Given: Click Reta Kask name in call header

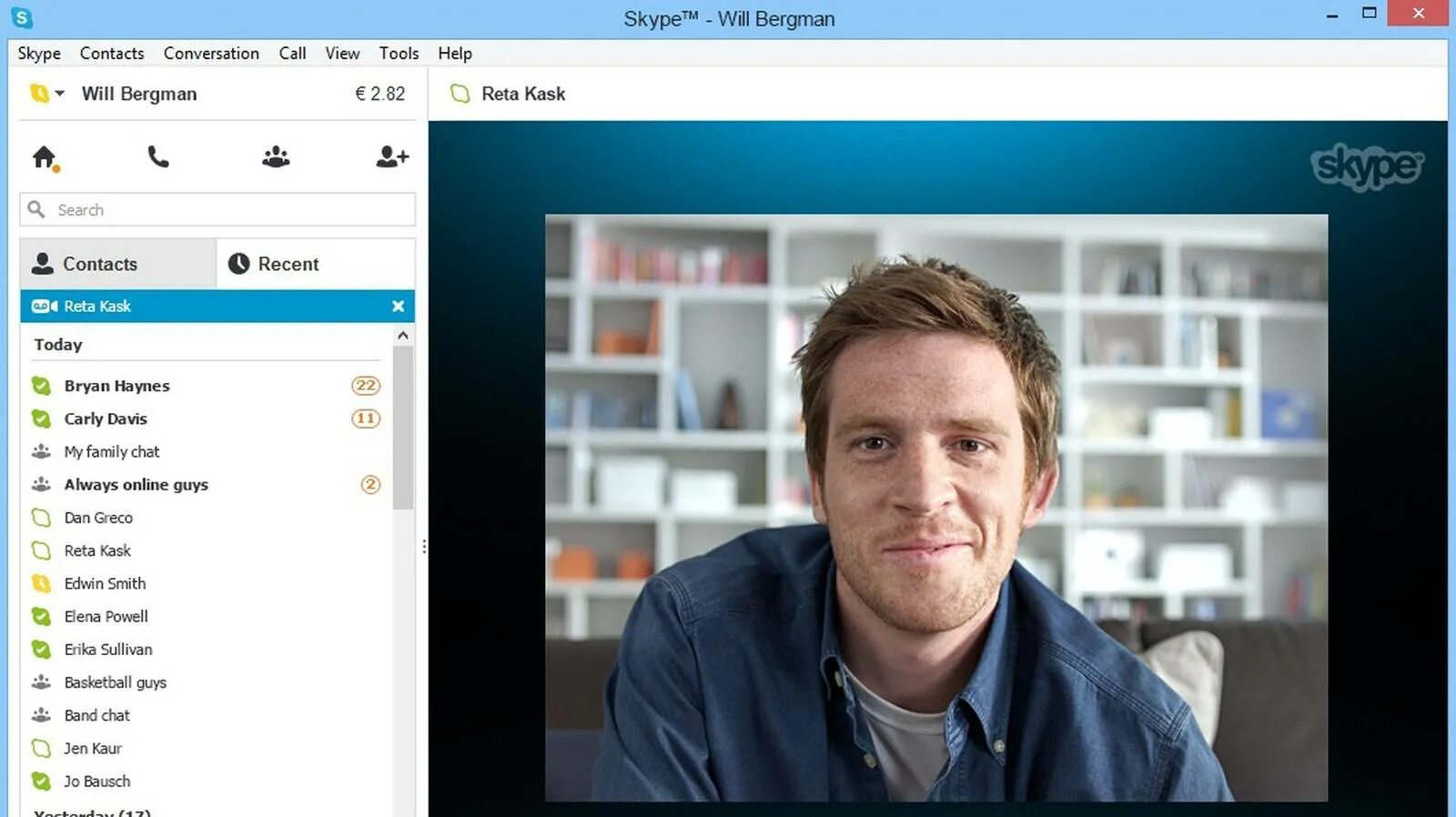Looking at the screenshot, I should [523, 94].
